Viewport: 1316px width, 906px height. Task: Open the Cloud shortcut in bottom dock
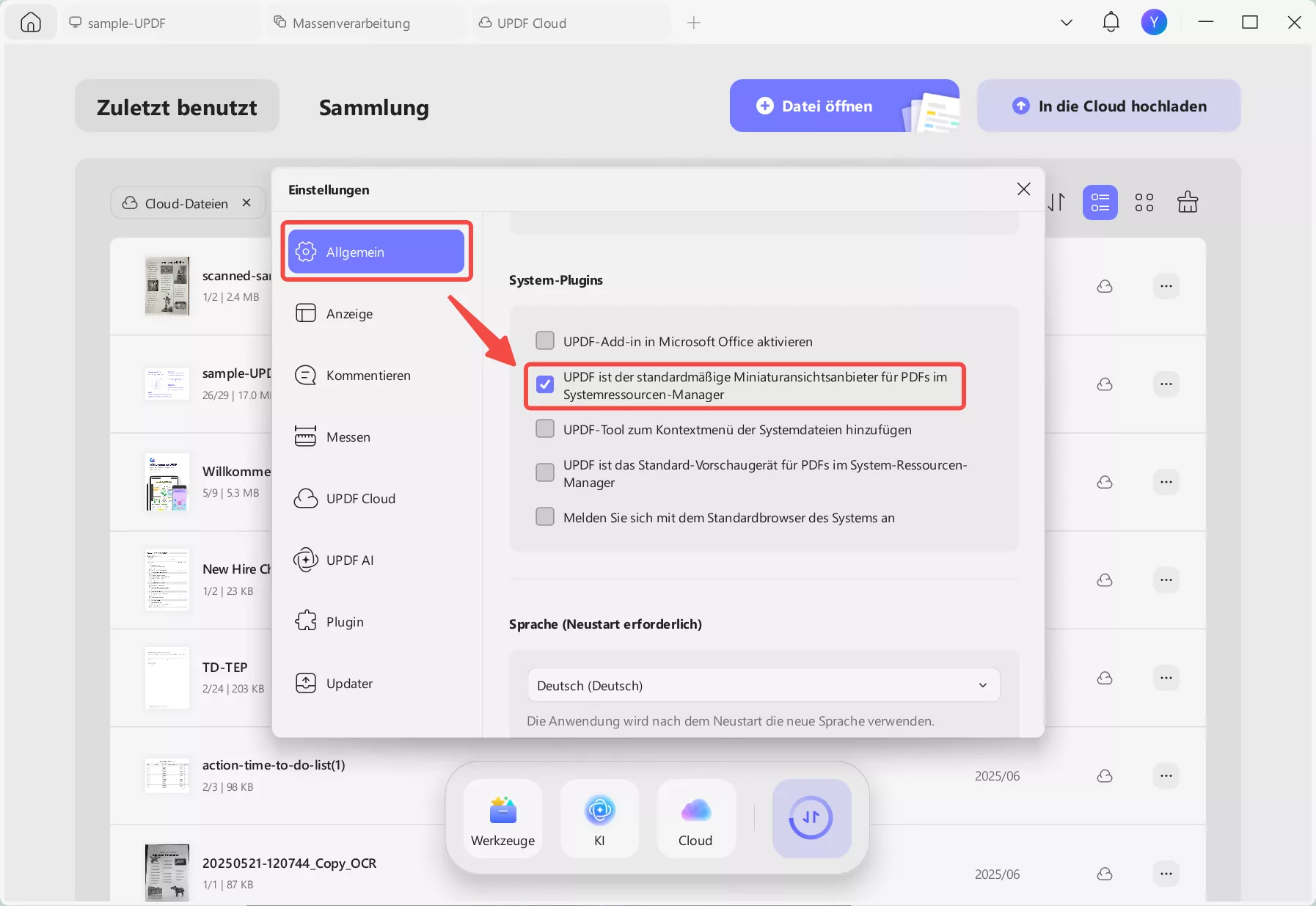point(695,819)
